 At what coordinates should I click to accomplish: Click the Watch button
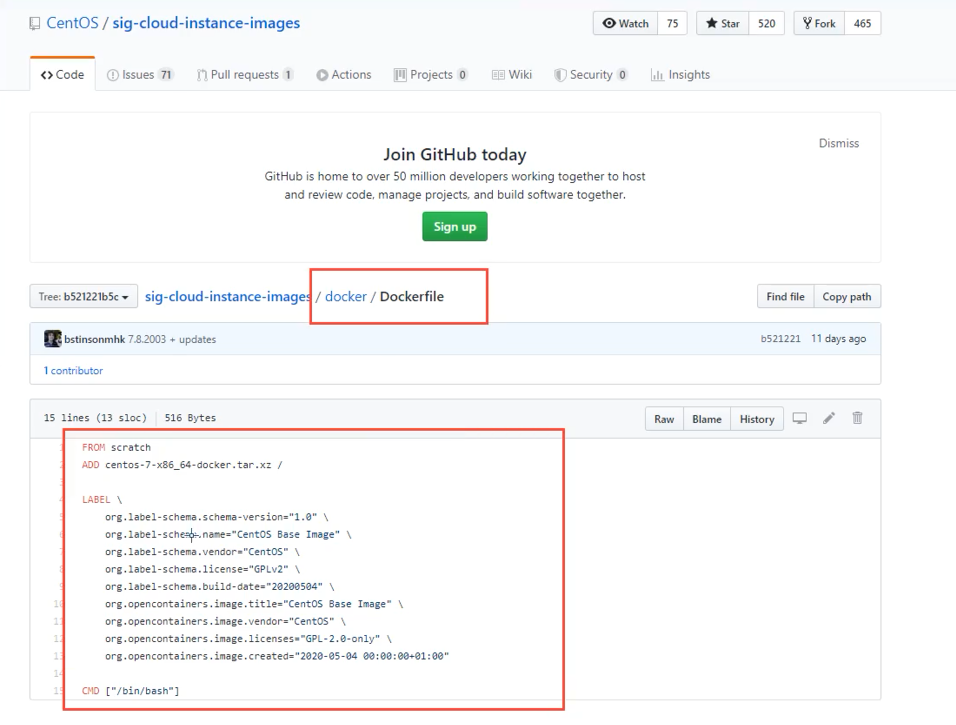click(626, 23)
